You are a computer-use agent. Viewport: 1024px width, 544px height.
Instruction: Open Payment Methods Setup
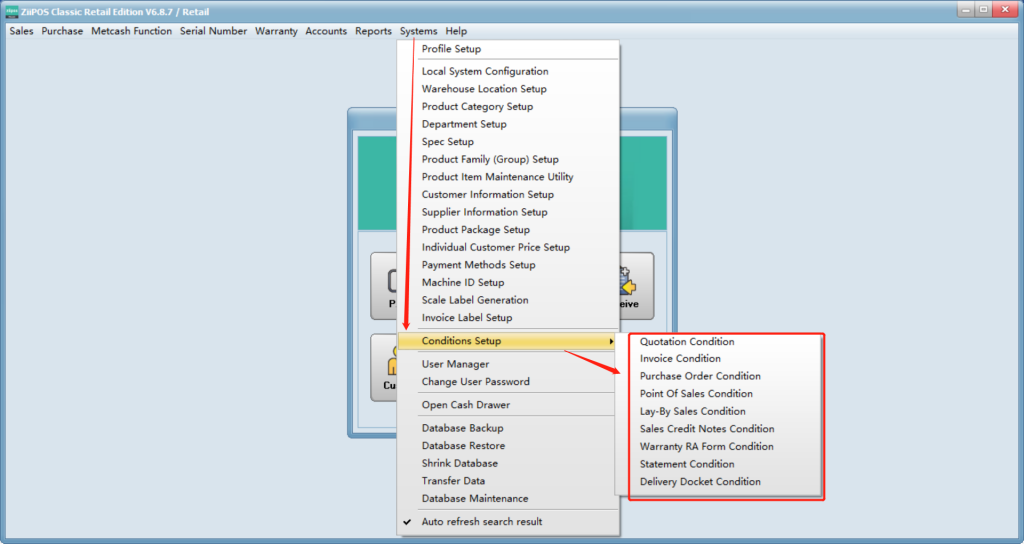(478, 265)
